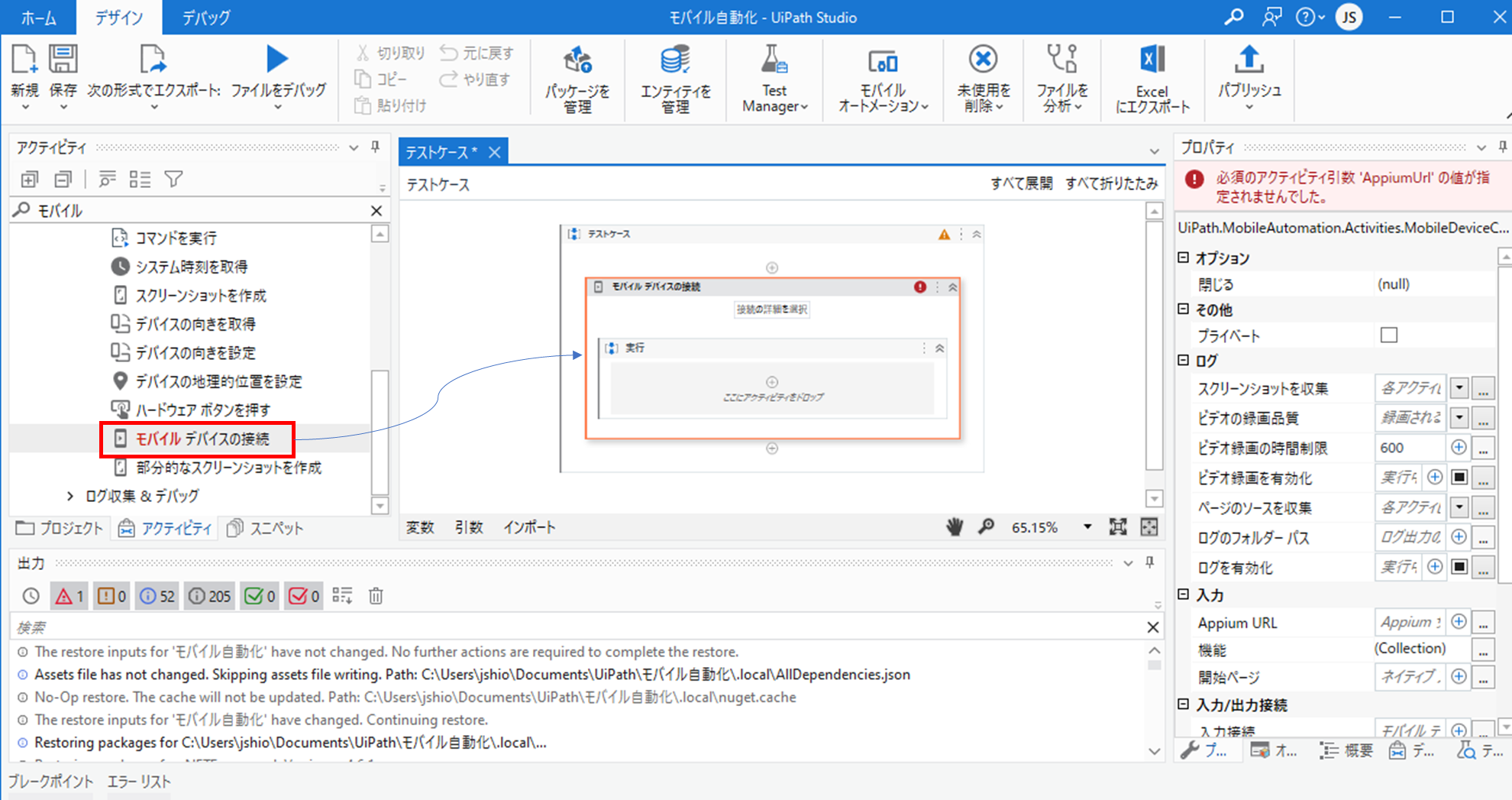Click the Export to Excel icon

pos(1152,60)
